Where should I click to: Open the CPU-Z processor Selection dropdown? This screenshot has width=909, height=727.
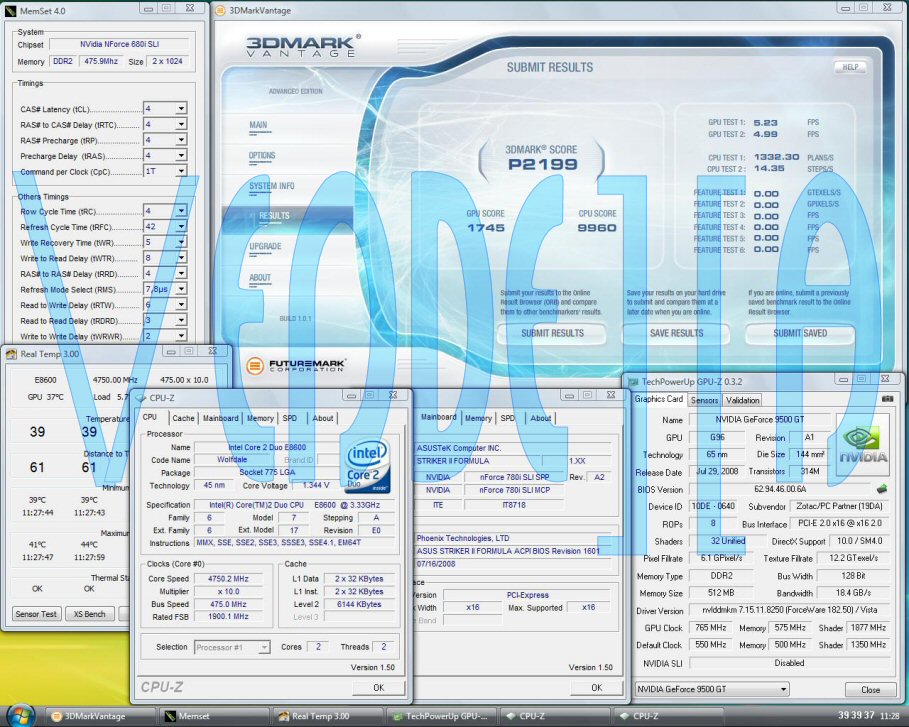[264, 647]
